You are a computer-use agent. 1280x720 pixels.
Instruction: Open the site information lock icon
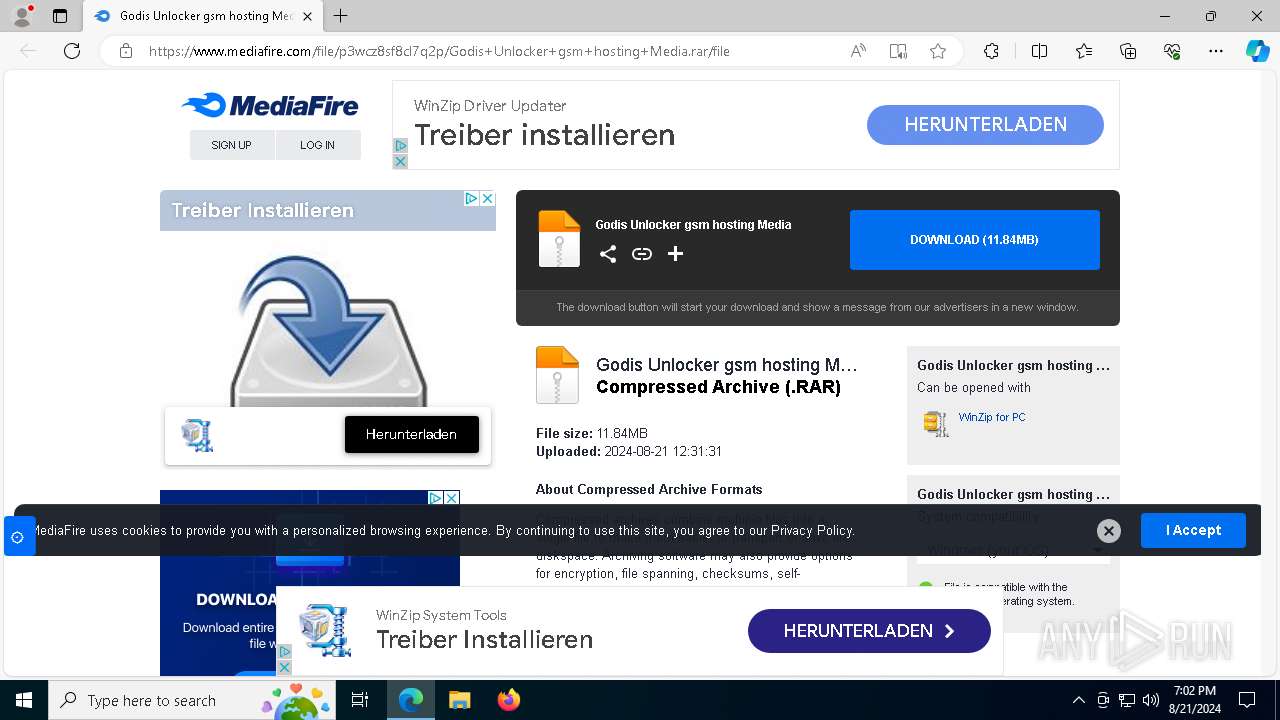(126, 51)
